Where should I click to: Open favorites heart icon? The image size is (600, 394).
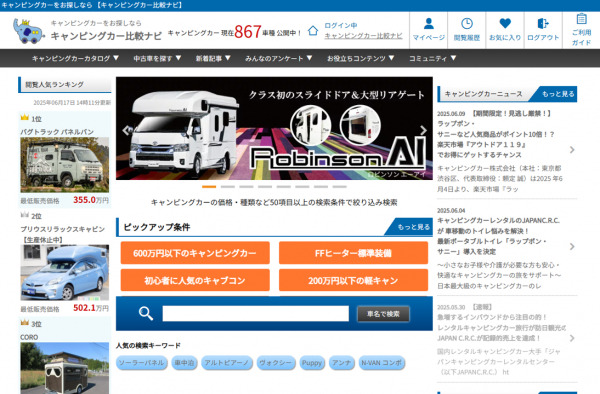tap(505, 24)
